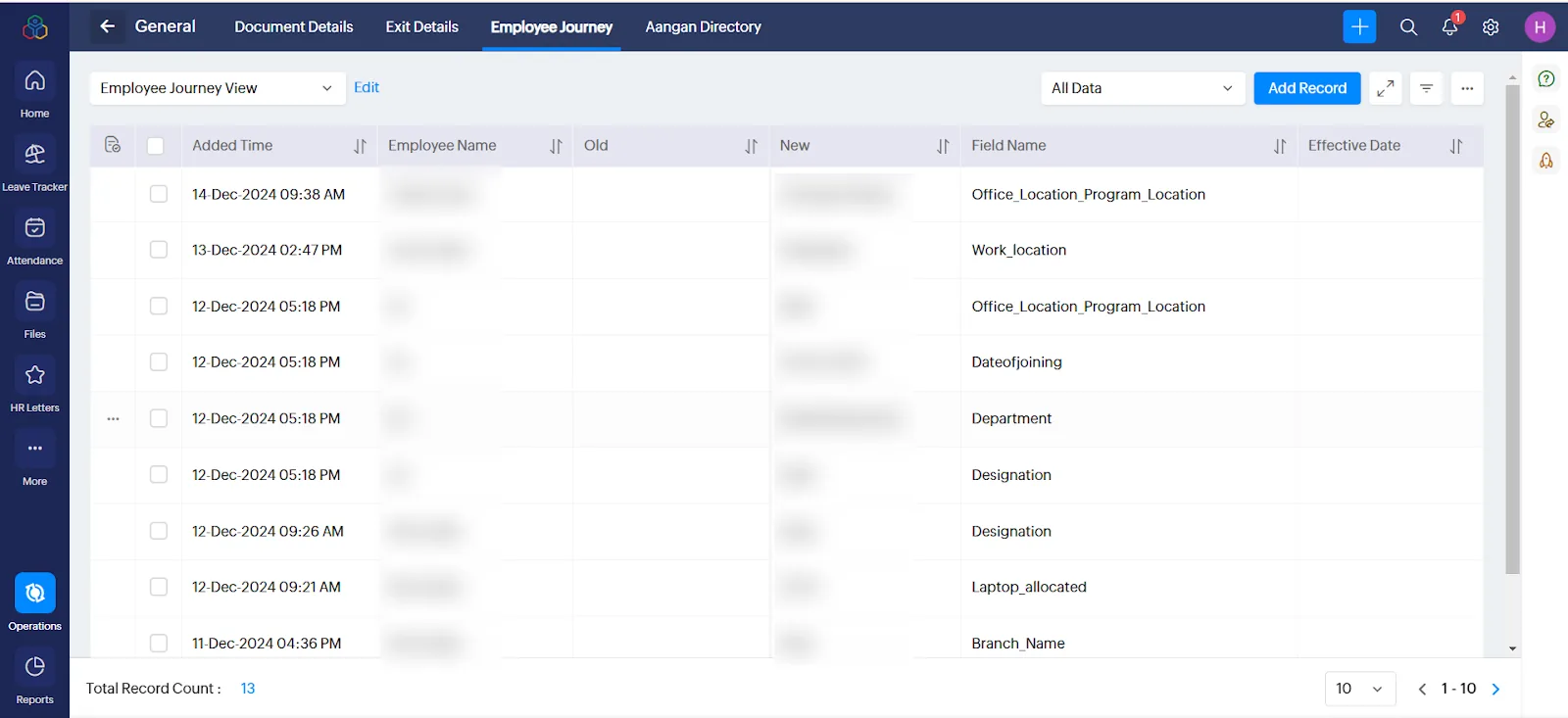Open Files from the sidebar

[x=34, y=311]
